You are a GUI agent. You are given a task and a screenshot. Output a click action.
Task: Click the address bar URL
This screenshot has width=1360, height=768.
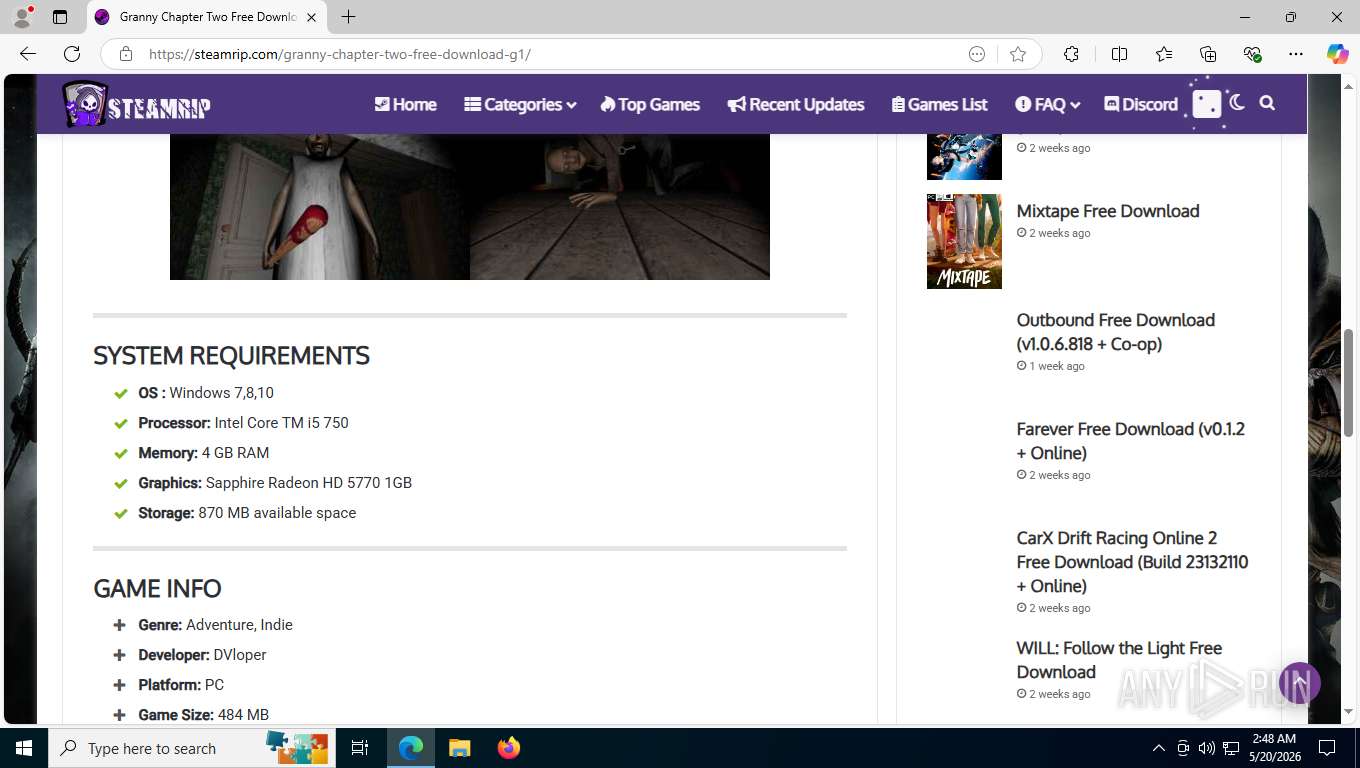(x=340, y=54)
